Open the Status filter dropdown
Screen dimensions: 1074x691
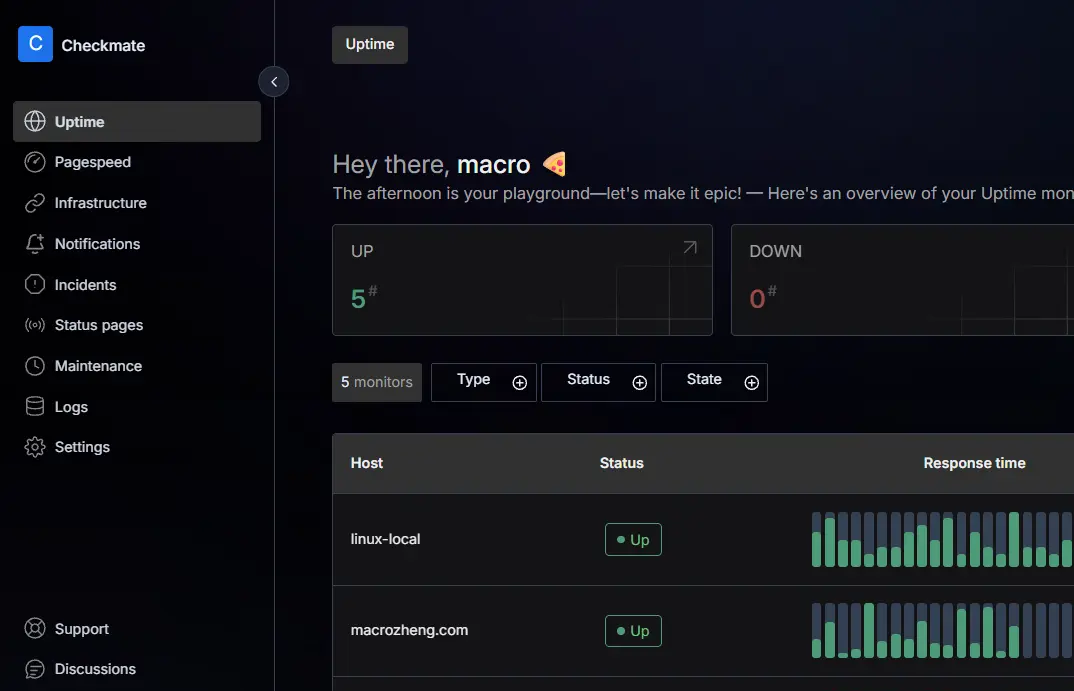point(598,382)
